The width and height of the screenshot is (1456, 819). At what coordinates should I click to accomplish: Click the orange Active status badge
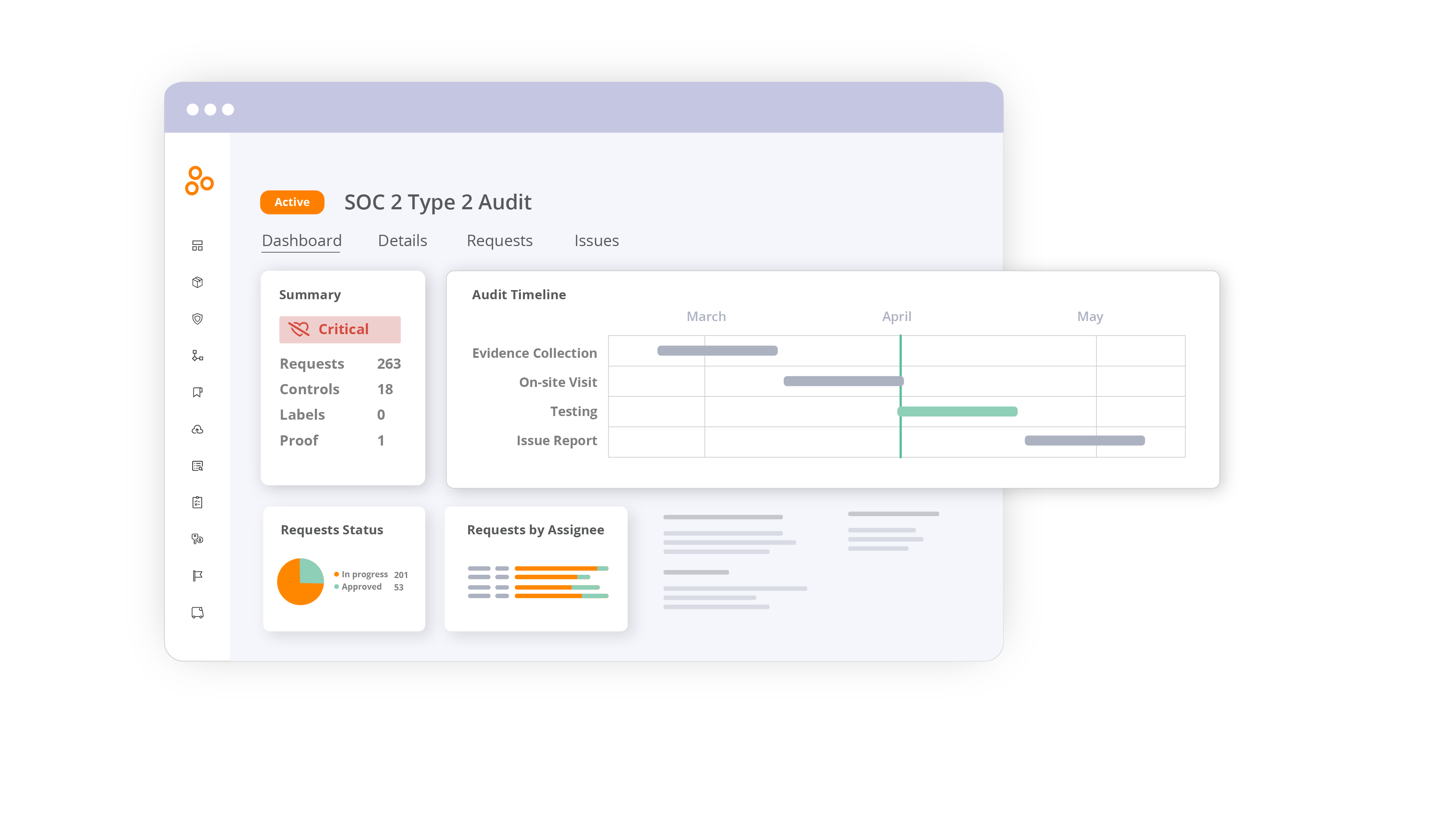(292, 202)
